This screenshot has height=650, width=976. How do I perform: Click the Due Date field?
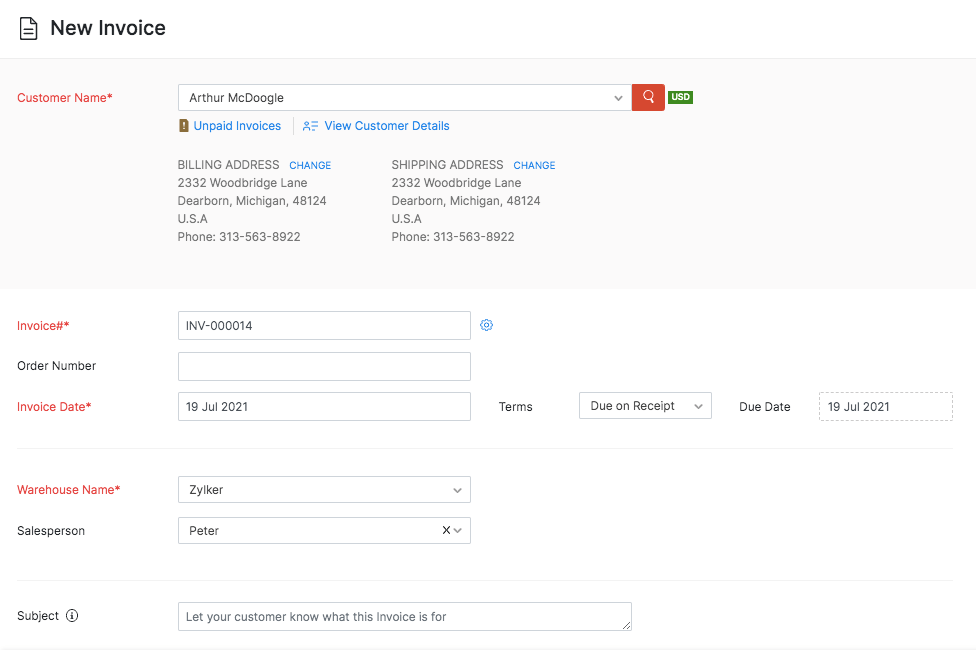point(885,406)
